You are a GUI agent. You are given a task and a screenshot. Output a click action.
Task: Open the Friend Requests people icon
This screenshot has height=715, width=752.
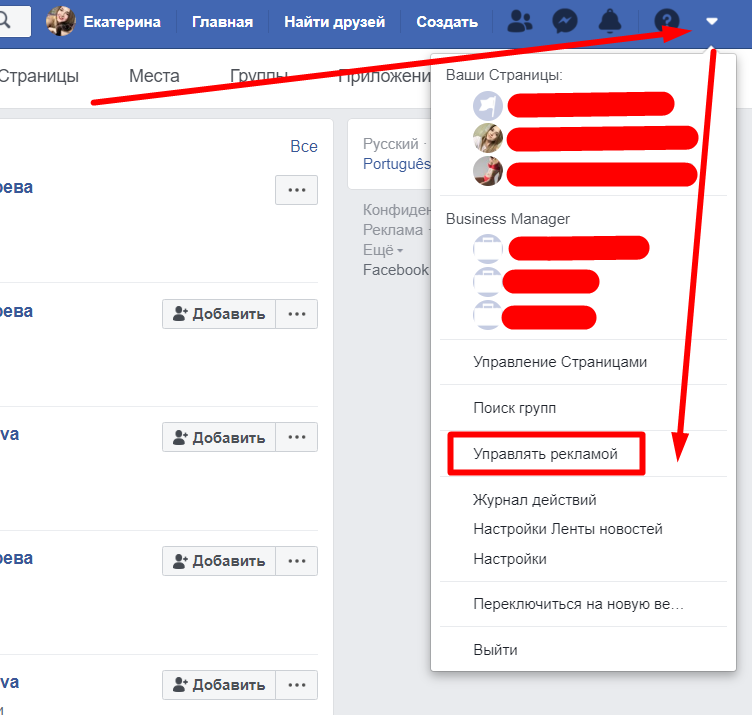point(520,22)
